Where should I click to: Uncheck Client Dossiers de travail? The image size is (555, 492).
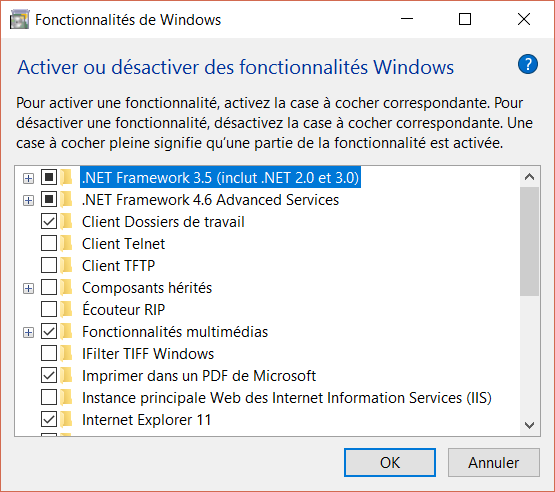49,222
